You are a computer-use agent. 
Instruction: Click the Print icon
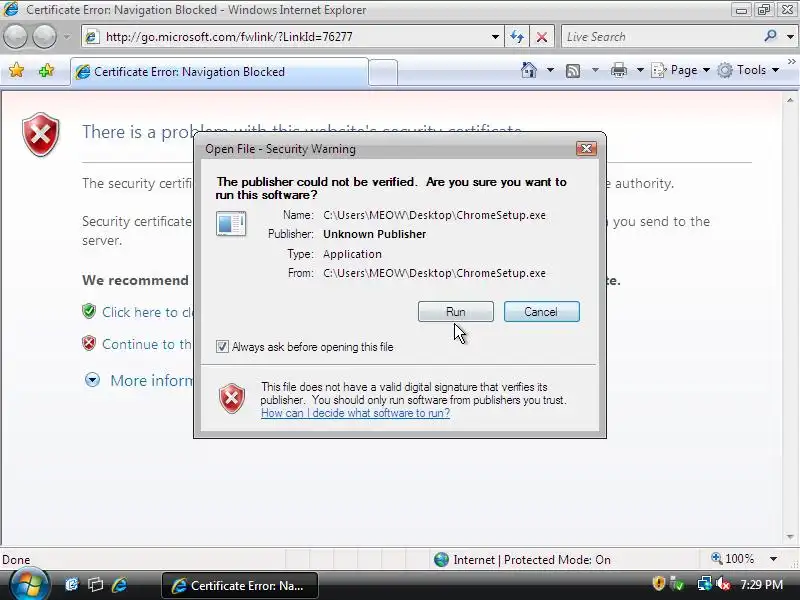pos(619,70)
